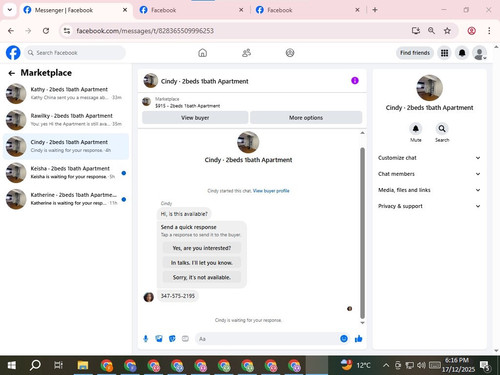
Task: Open Rawilky - 2beds 1bath Apartment chat
Action: 66,120
